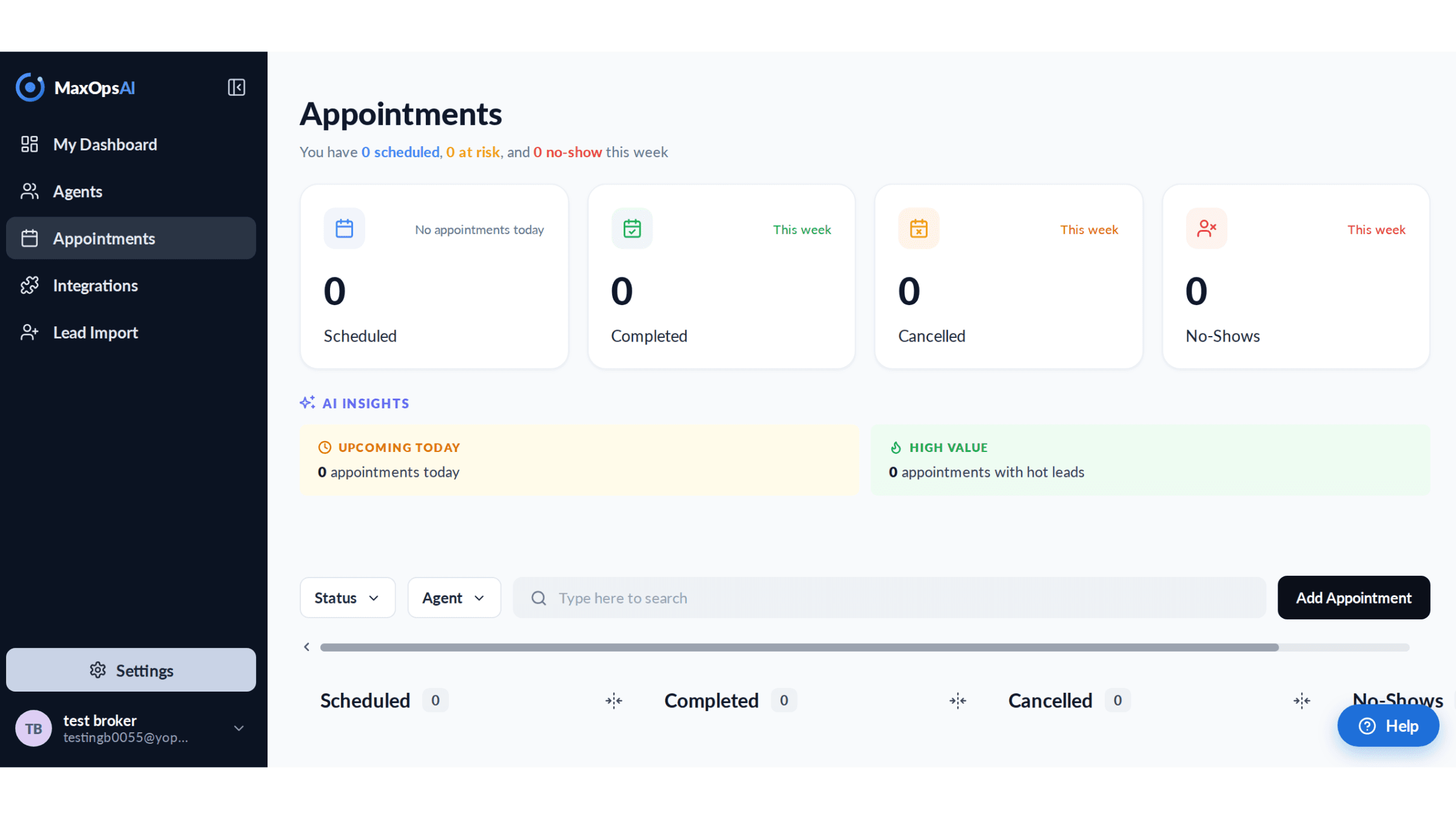Click the horizontal scrollbar thumb
The width and height of the screenshot is (1456, 819).
point(800,648)
